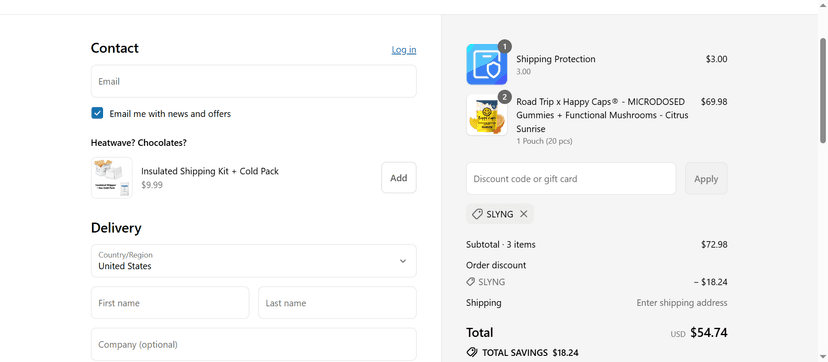Open the Country/Region dropdown
Screen dimensions: 828x362
click(253, 261)
